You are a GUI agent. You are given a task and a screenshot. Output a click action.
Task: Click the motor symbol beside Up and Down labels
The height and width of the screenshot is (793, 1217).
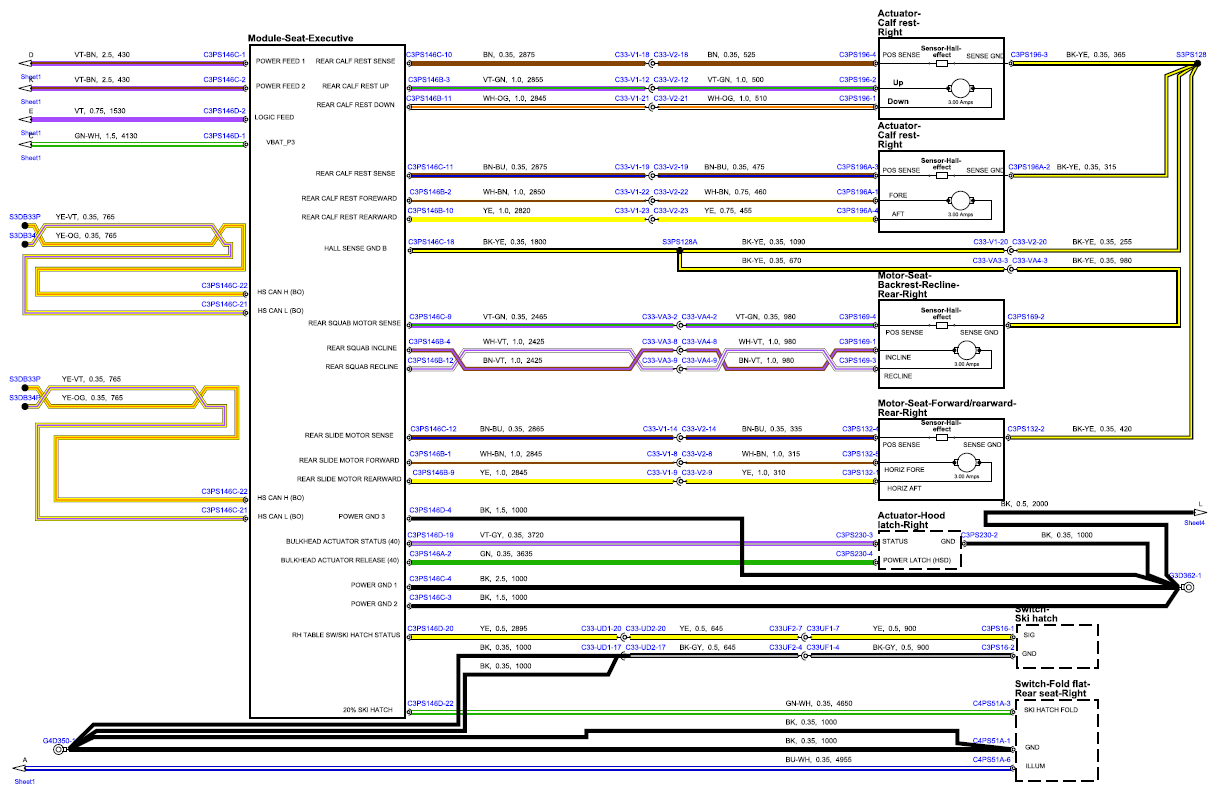coord(961,88)
